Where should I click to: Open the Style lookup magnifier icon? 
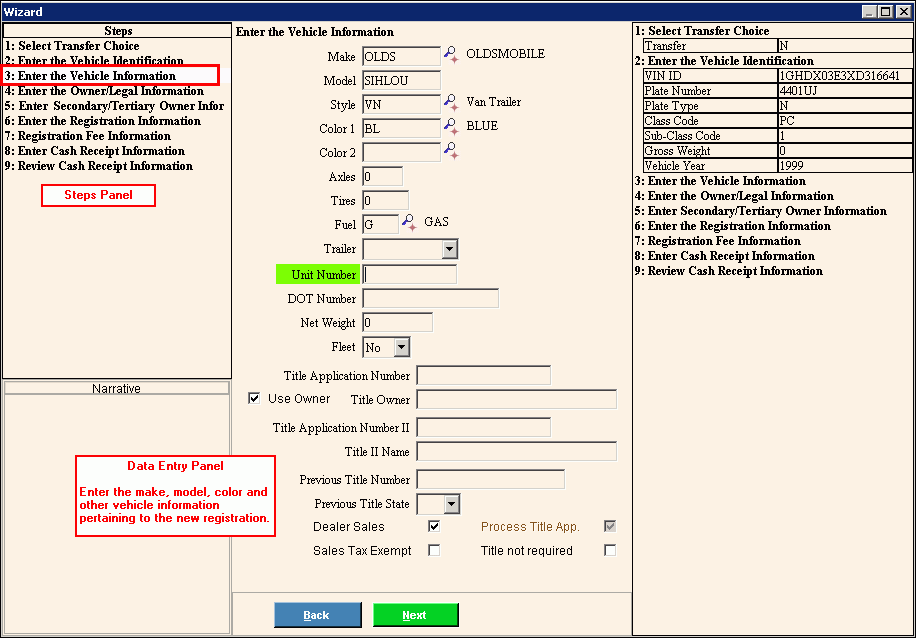click(x=451, y=103)
